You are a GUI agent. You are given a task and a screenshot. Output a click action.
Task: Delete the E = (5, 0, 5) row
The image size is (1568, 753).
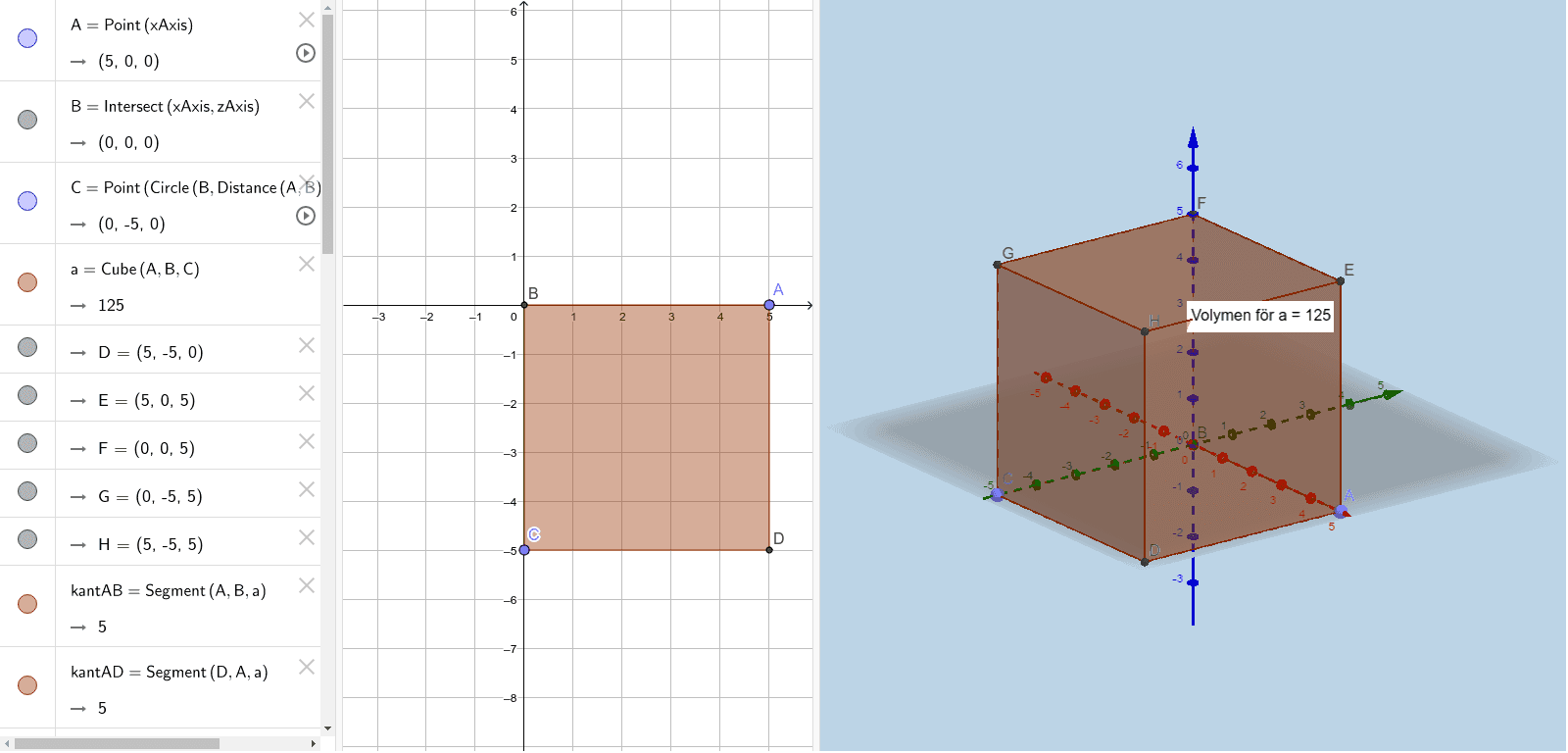click(307, 393)
